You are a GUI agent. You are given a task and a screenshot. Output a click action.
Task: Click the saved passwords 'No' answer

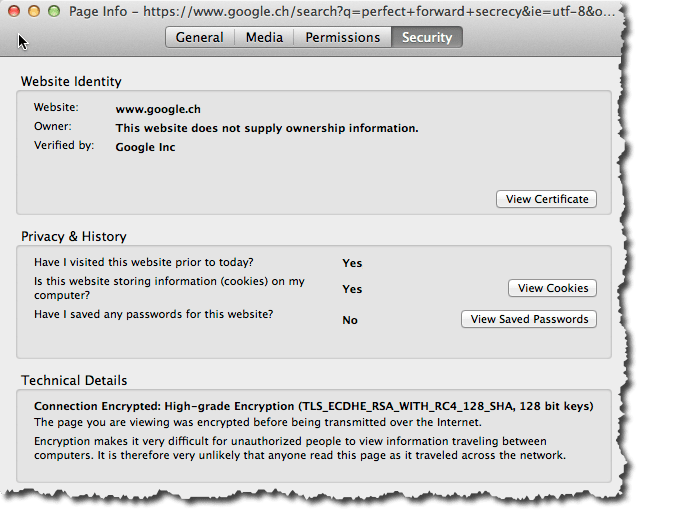pyautogui.click(x=350, y=320)
